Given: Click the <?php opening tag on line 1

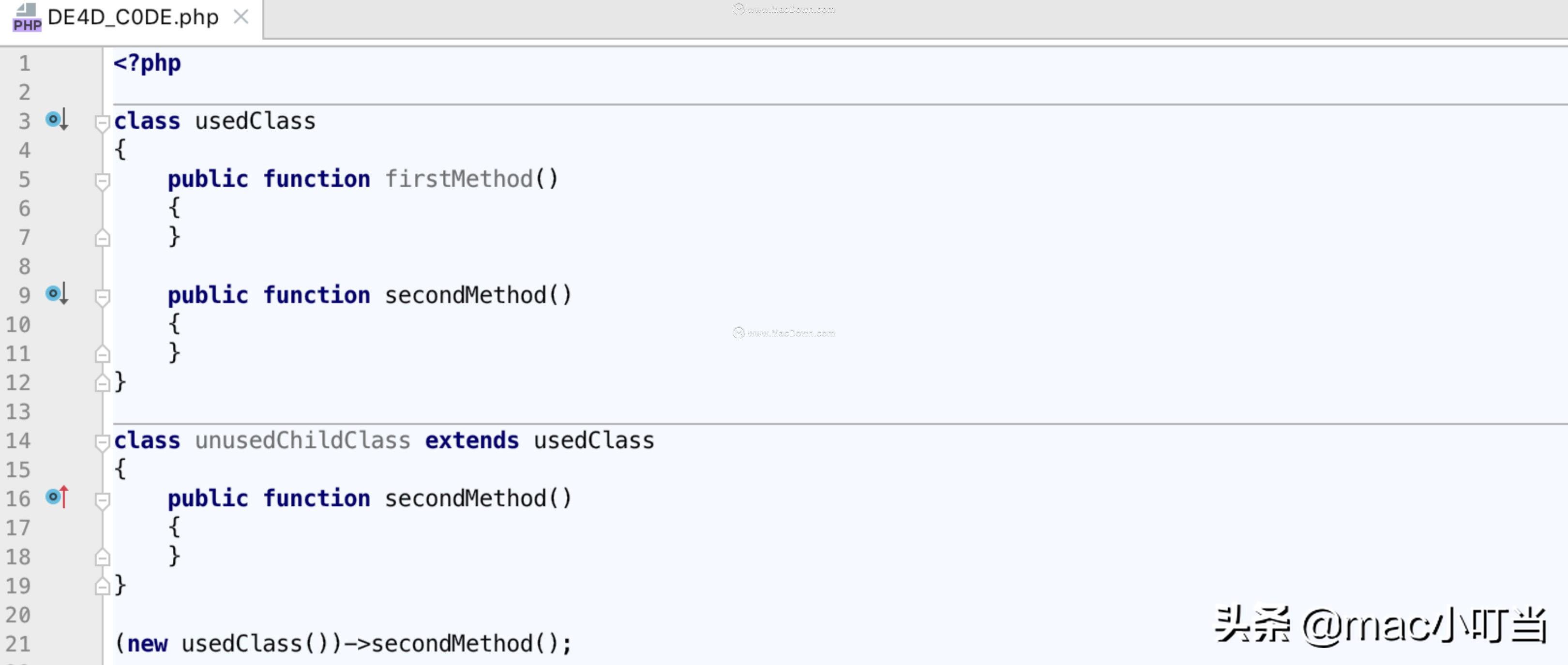Looking at the screenshot, I should click(147, 63).
